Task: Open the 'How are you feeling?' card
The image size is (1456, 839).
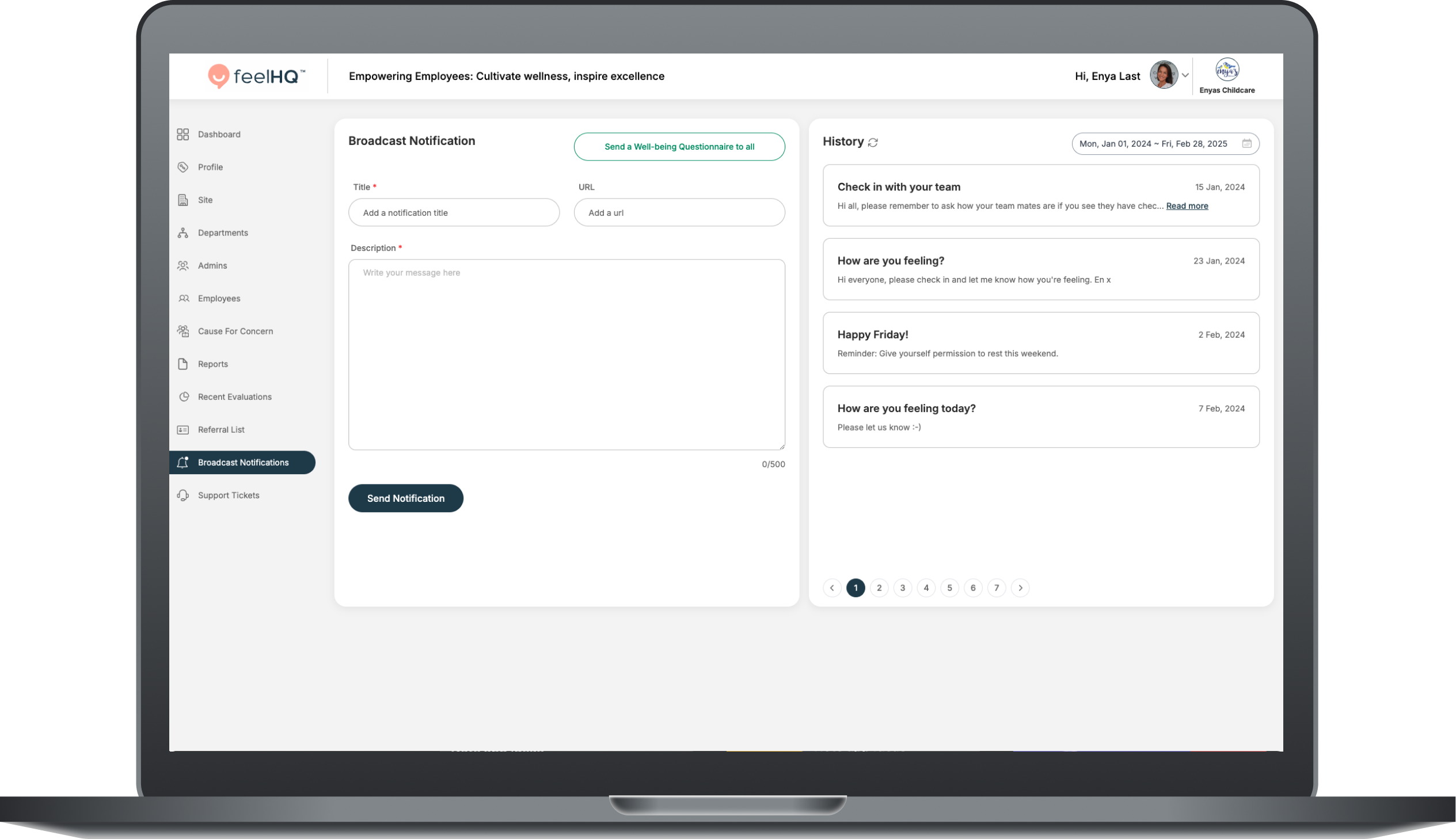Action: (1040, 269)
